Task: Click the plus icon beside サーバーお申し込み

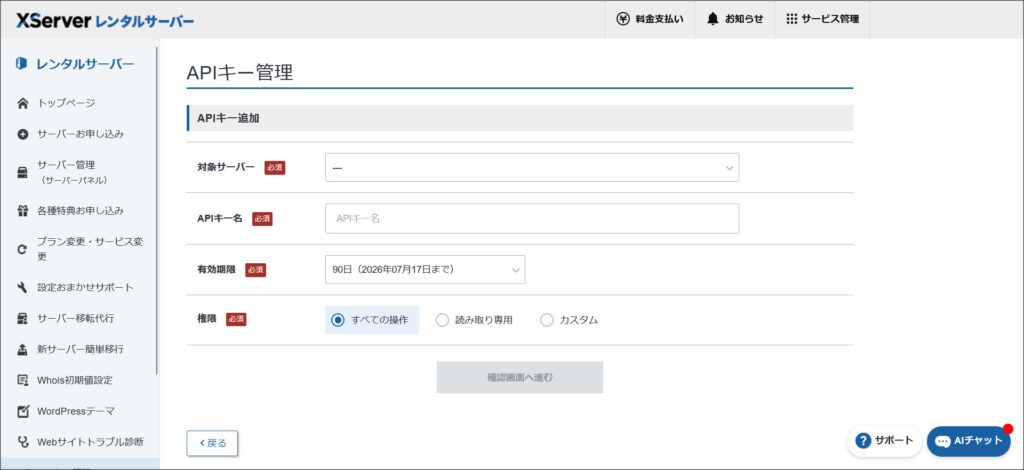Action: click(x=23, y=134)
